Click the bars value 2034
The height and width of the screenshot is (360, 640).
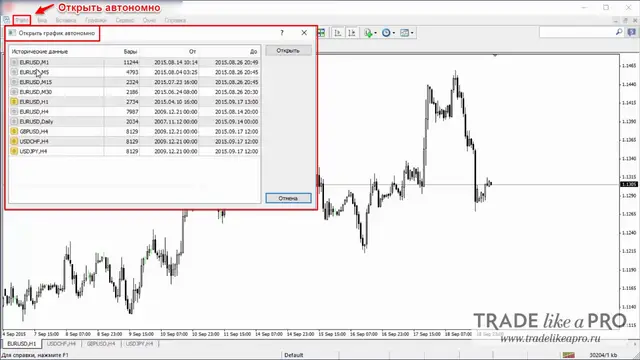132,122
